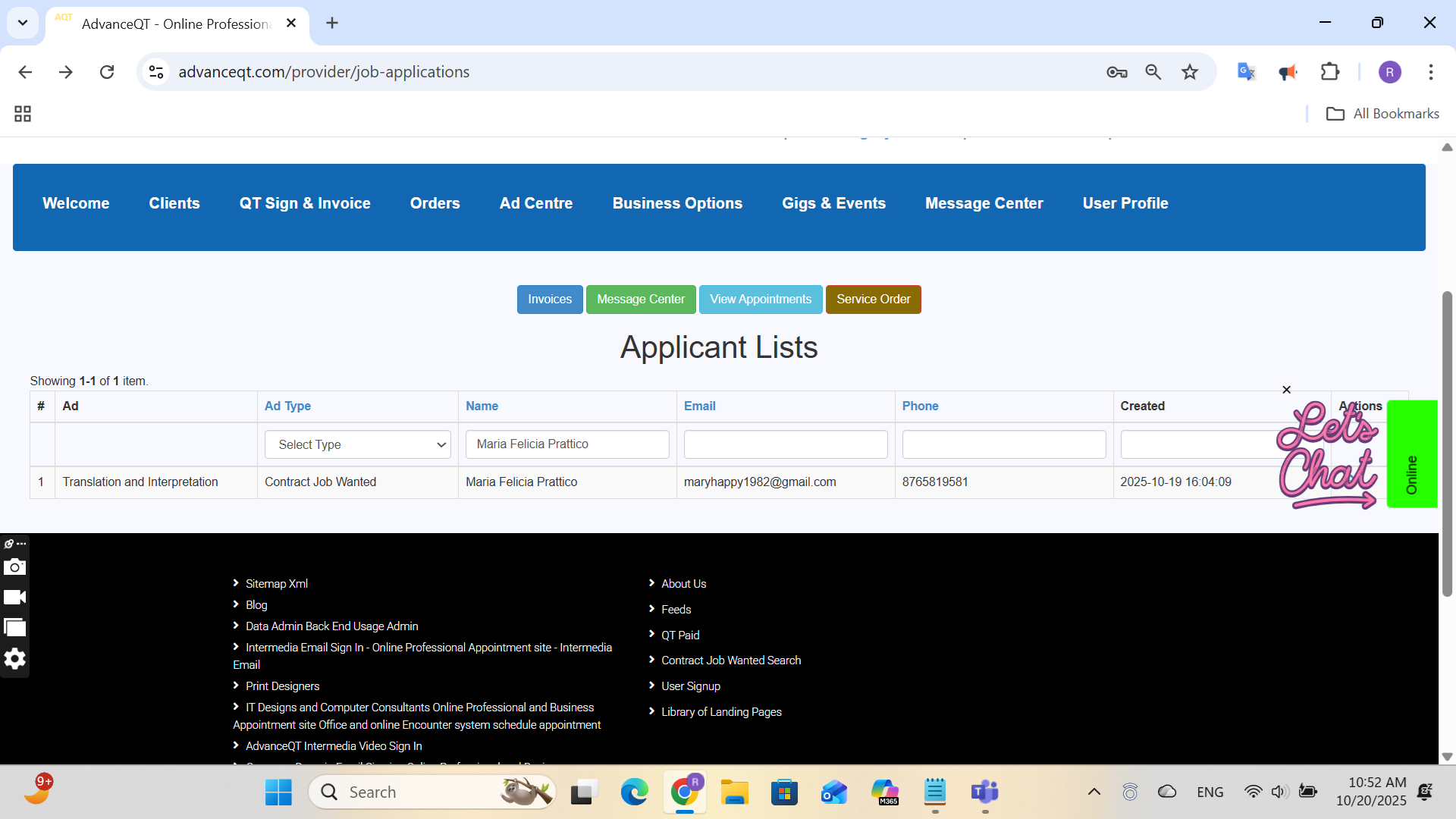Click the Service Order button

click(873, 300)
